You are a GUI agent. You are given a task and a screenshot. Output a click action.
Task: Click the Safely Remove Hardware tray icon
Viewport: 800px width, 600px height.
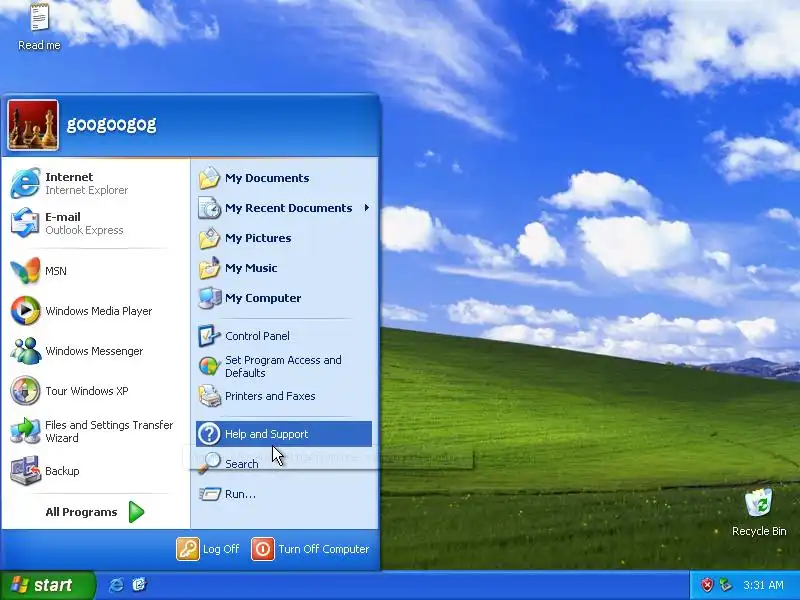725,585
